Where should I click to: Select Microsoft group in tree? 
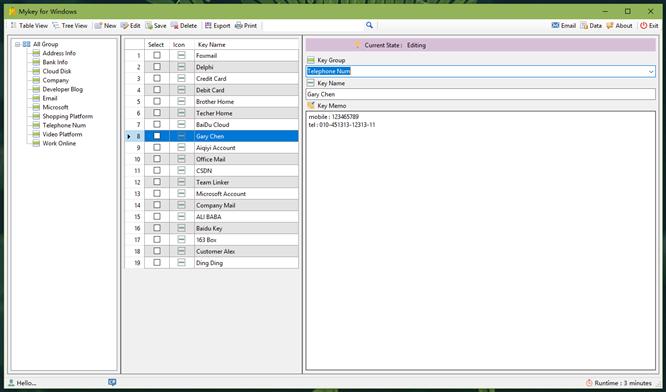pos(55,107)
